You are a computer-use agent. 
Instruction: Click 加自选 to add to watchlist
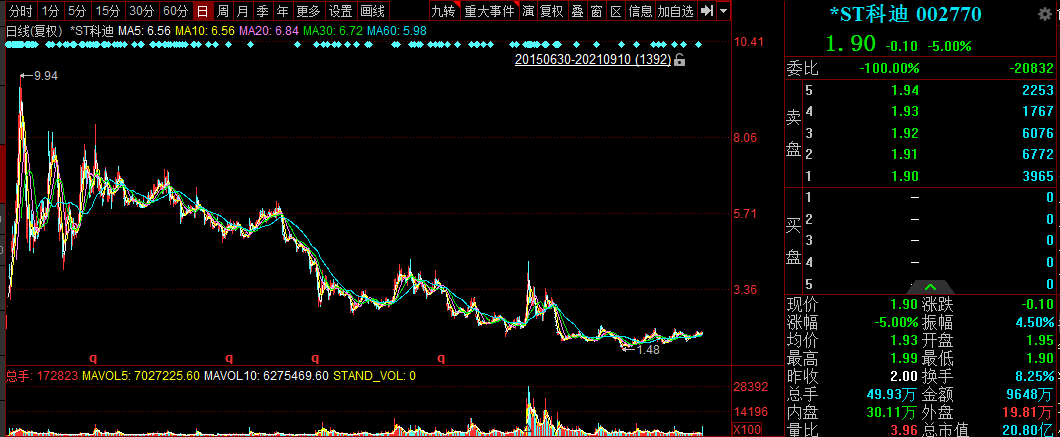[x=676, y=11]
